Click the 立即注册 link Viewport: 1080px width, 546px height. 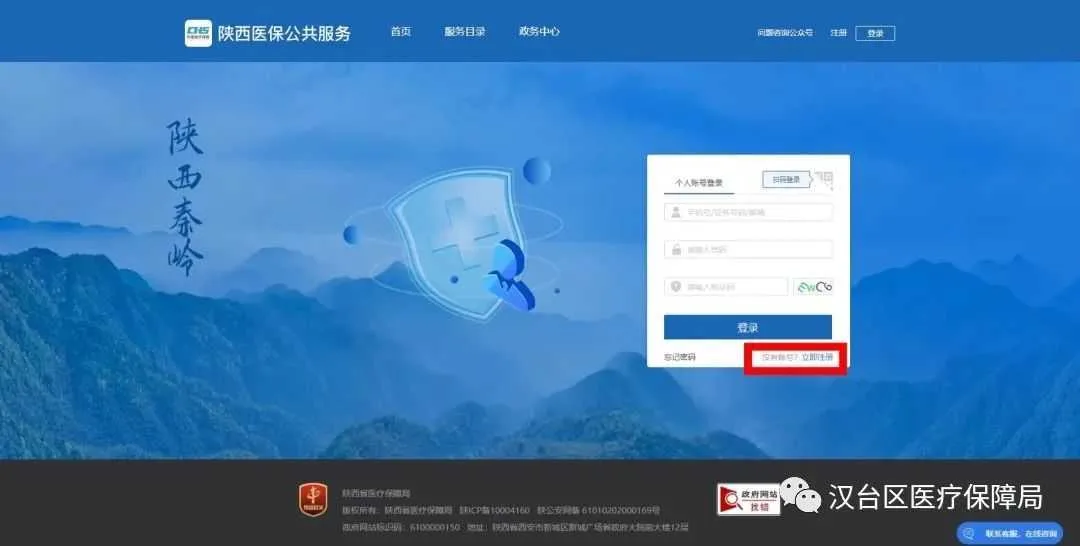[x=817, y=357]
